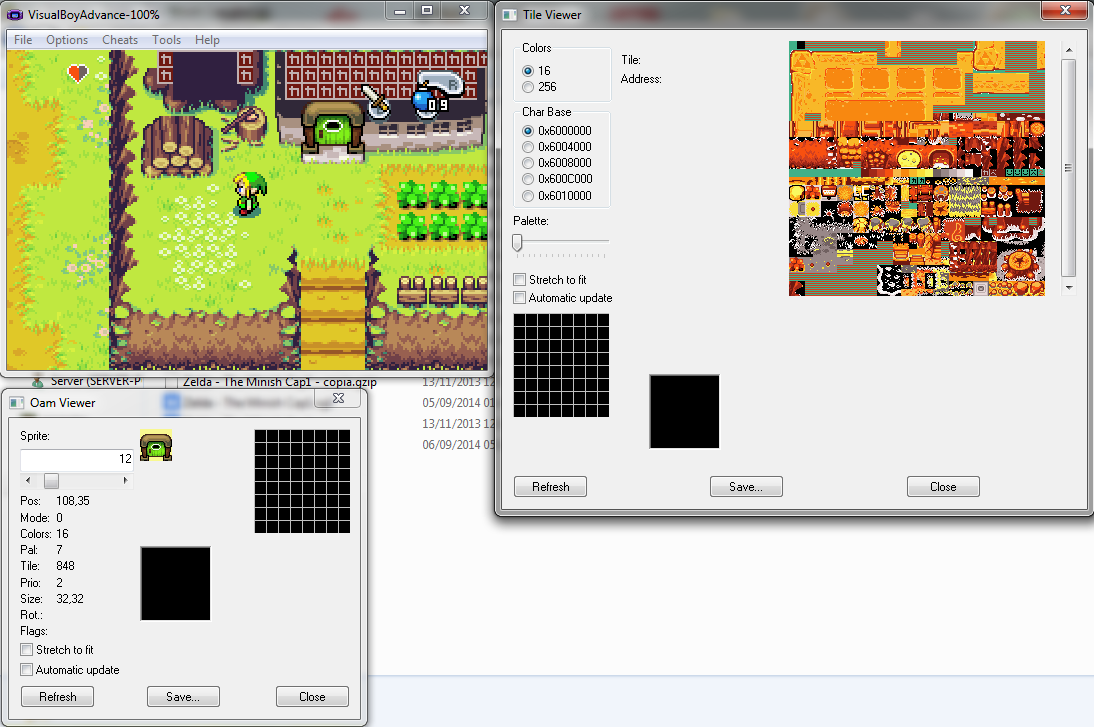Click the Tile Viewer vertical scrollbar thumb
Screen dimensions: 1094x727
1069,167
